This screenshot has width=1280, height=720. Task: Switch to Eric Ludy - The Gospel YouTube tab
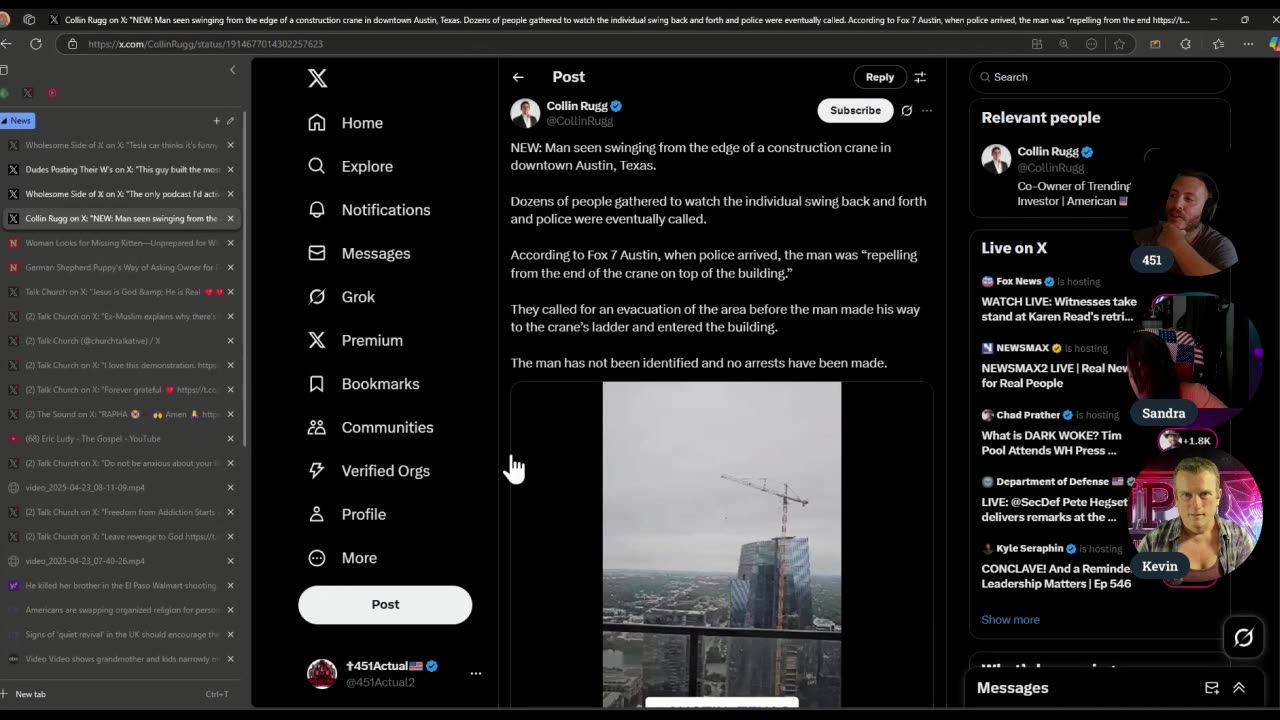pos(122,439)
